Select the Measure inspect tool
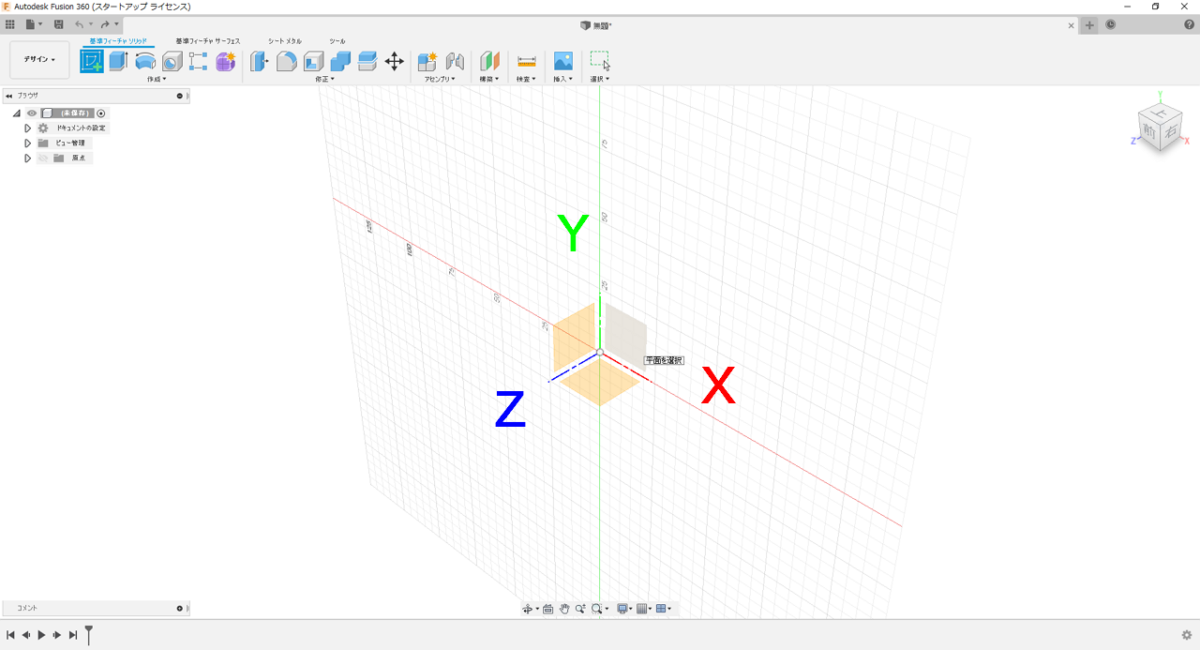Image resolution: width=1200 pixels, height=650 pixels. pos(526,62)
